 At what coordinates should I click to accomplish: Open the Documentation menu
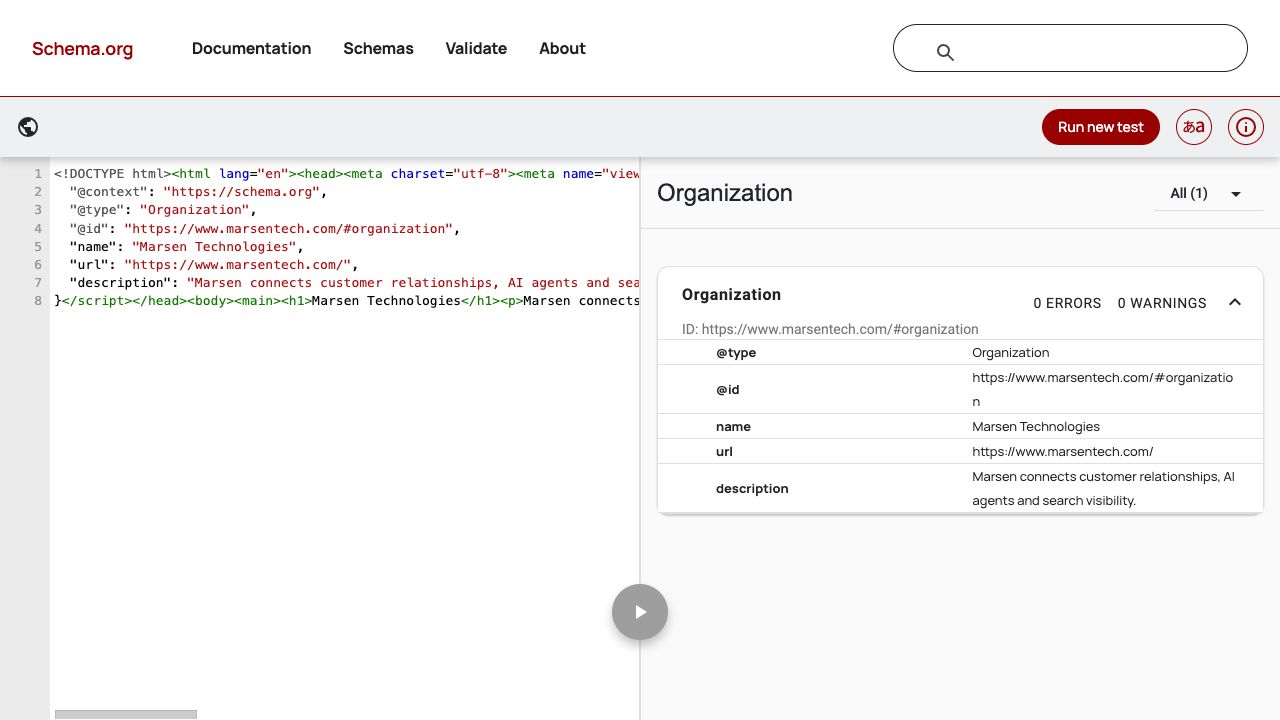coord(251,48)
